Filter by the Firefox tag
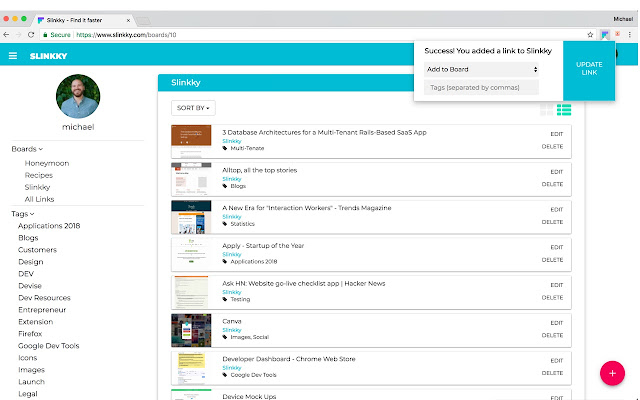This screenshot has width=640, height=400. (x=30, y=334)
